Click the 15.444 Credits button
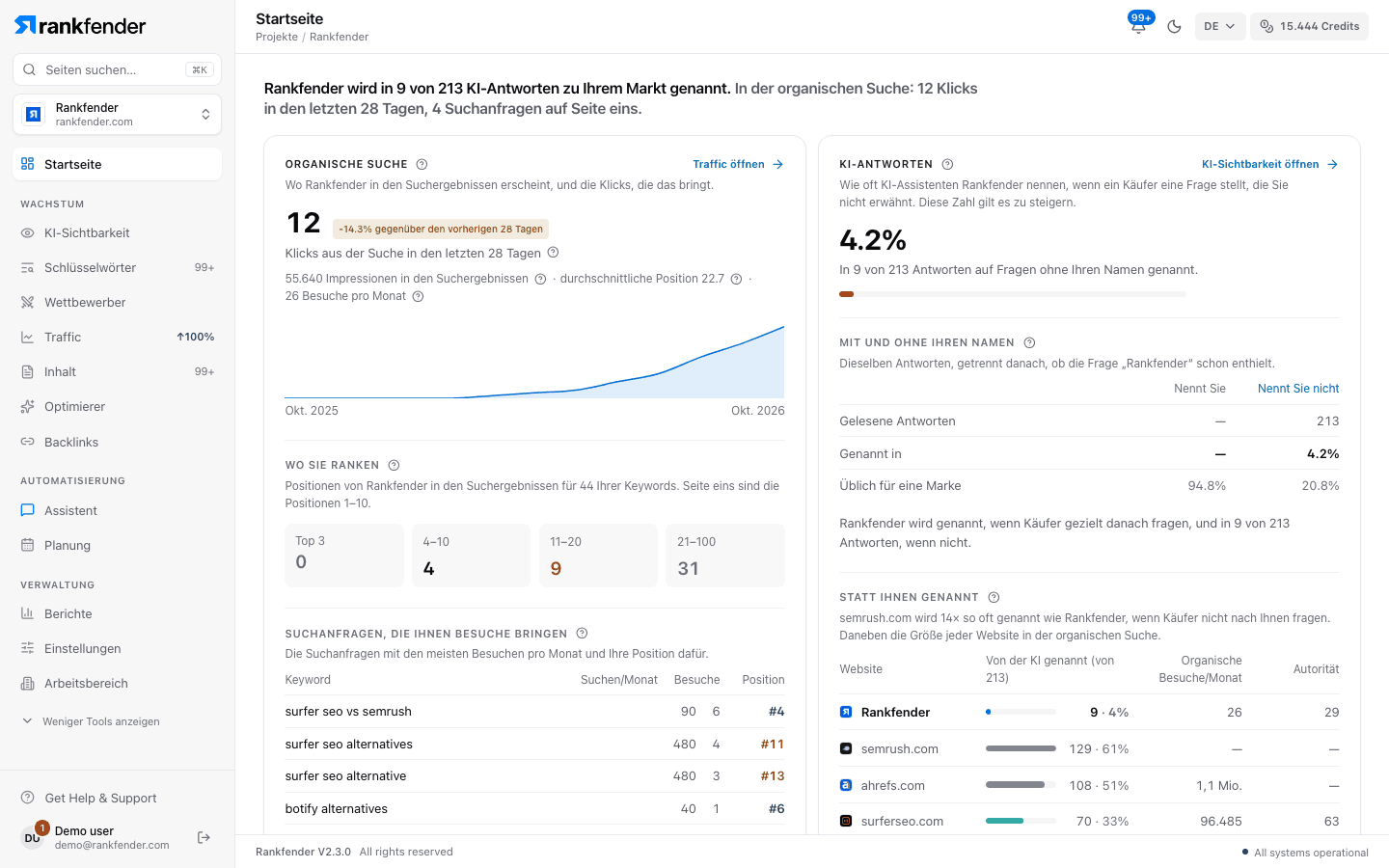 (x=1309, y=26)
